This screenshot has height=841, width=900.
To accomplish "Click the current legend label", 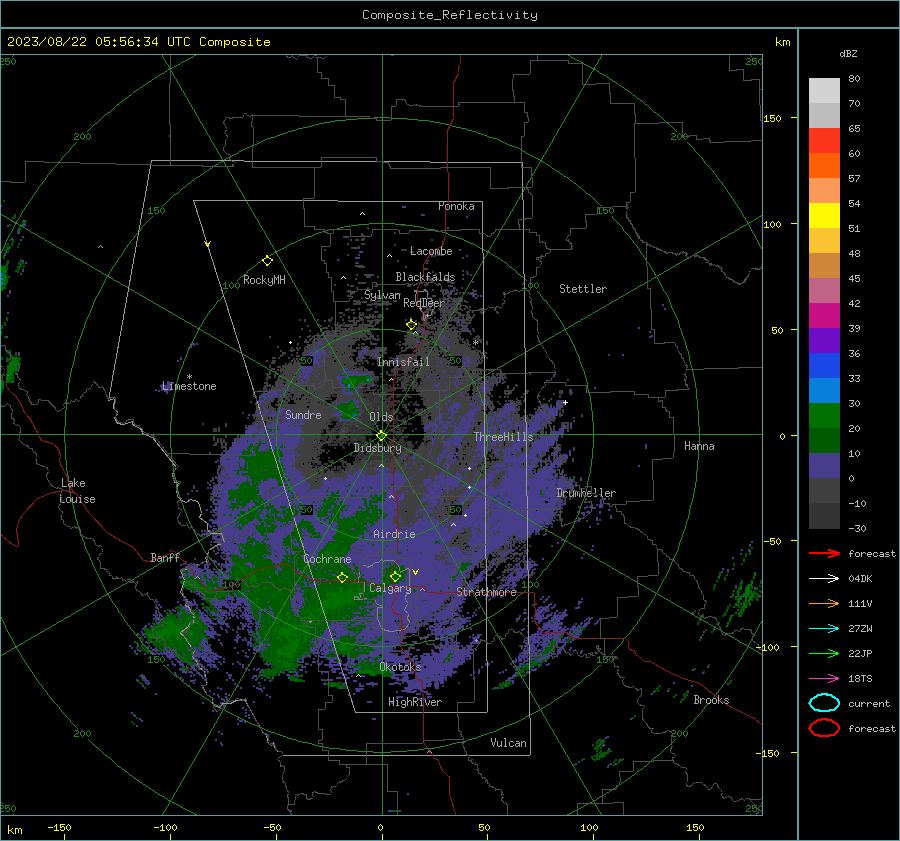I will pos(869,703).
